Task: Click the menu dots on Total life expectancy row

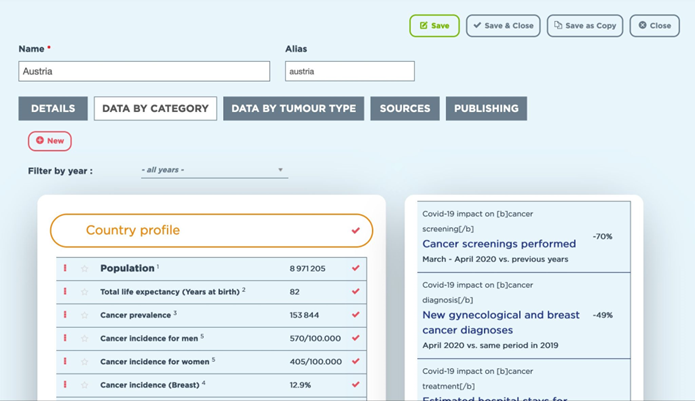Action: point(65,292)
